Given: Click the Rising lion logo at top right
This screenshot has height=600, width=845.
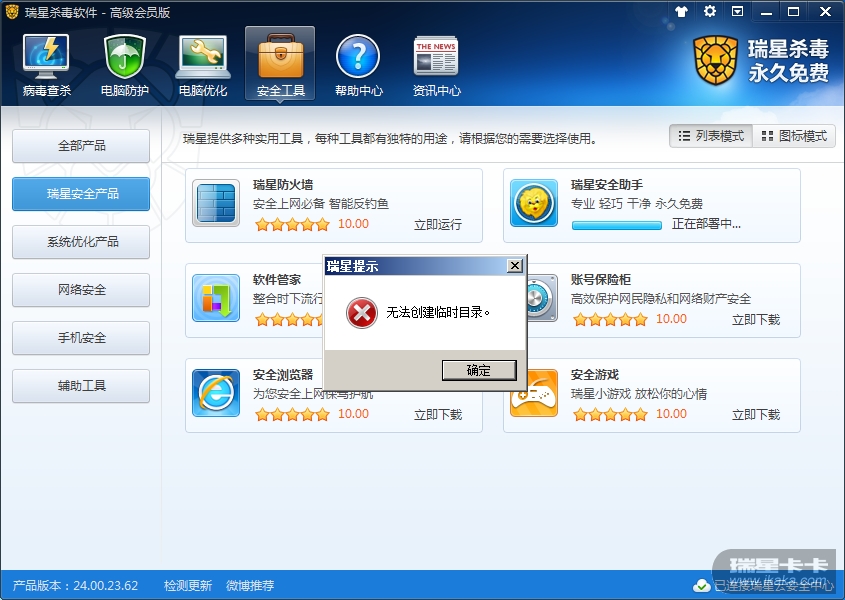Looking at the screenshot, I should coord(715,60).
